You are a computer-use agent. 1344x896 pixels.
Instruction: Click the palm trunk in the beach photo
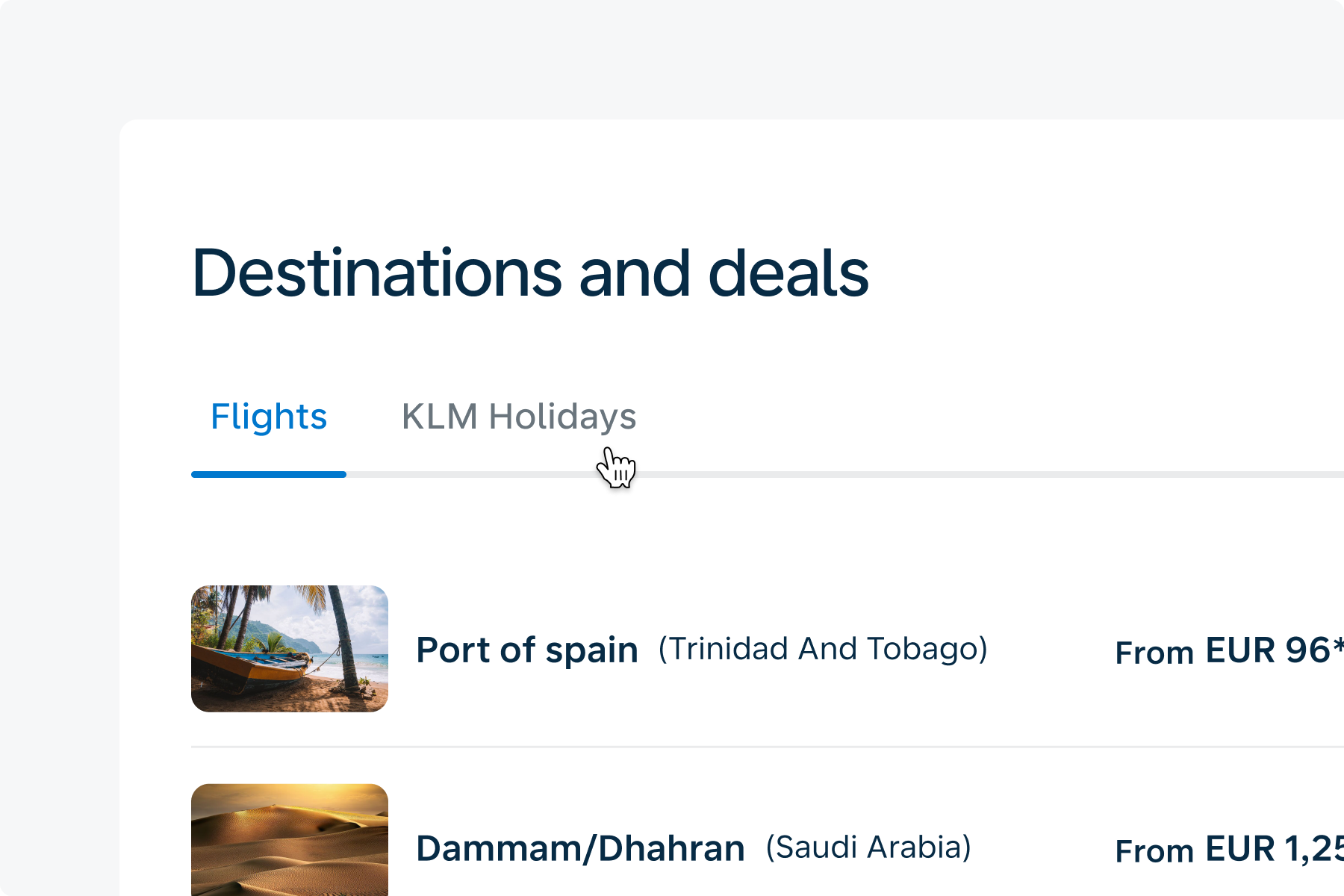click(345, 642)
